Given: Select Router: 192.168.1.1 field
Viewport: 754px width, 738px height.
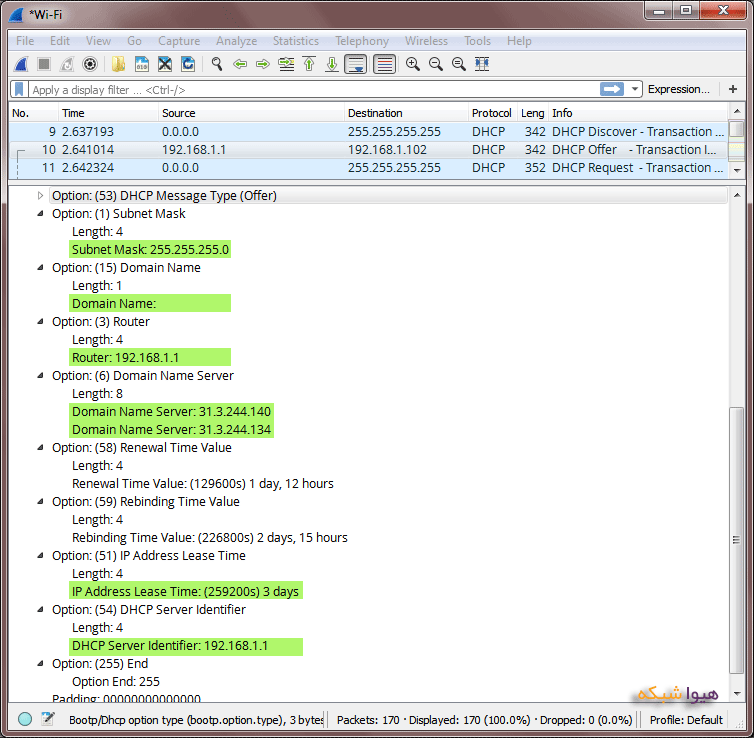Looking at the screenshot, I should coord(150,357).
